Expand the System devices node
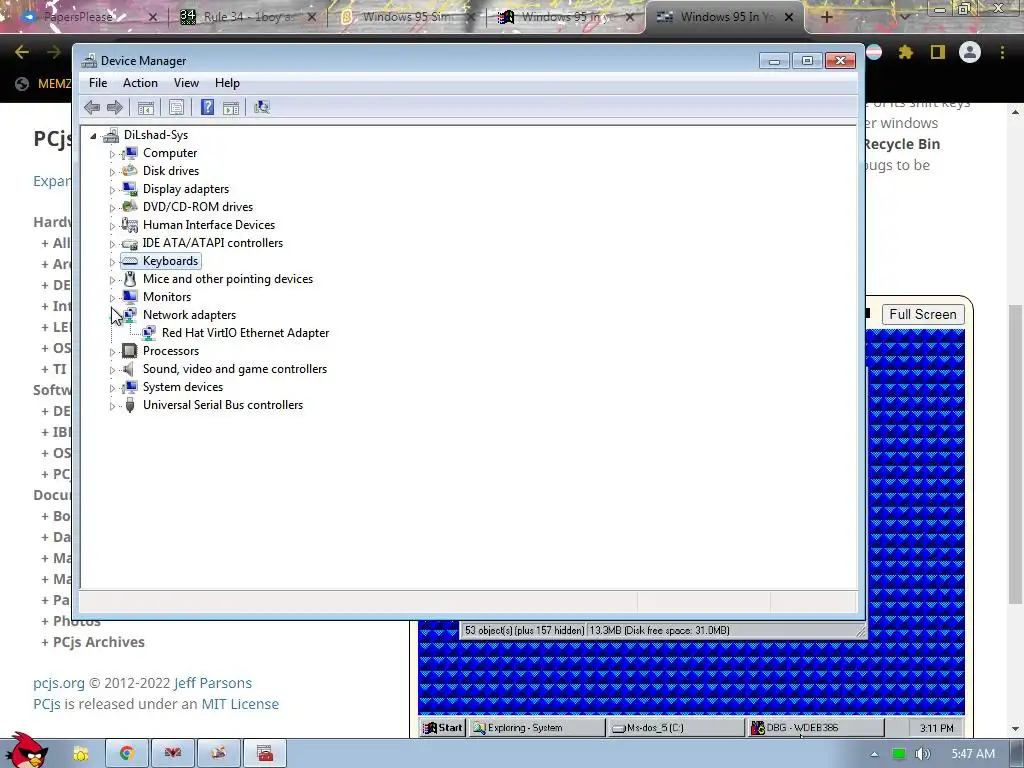This screenshot has height=768, width=1024. pos(112,388)
